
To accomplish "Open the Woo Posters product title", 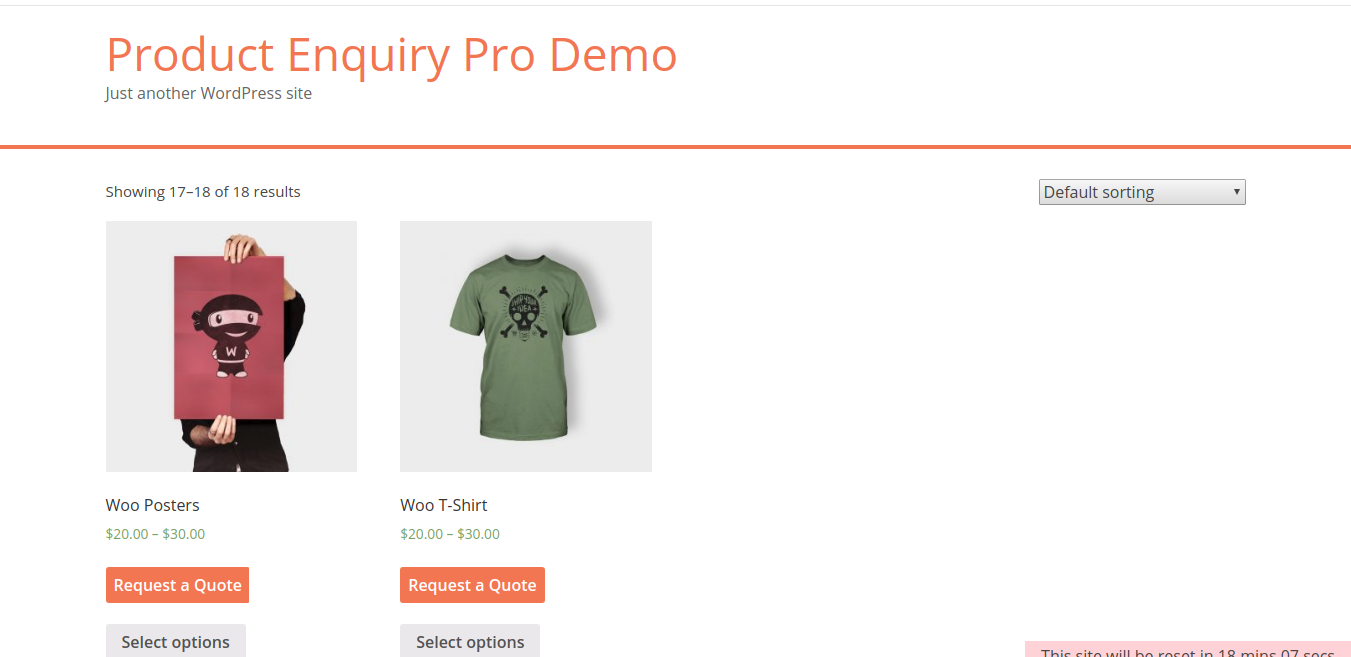I will coord(152,505).
